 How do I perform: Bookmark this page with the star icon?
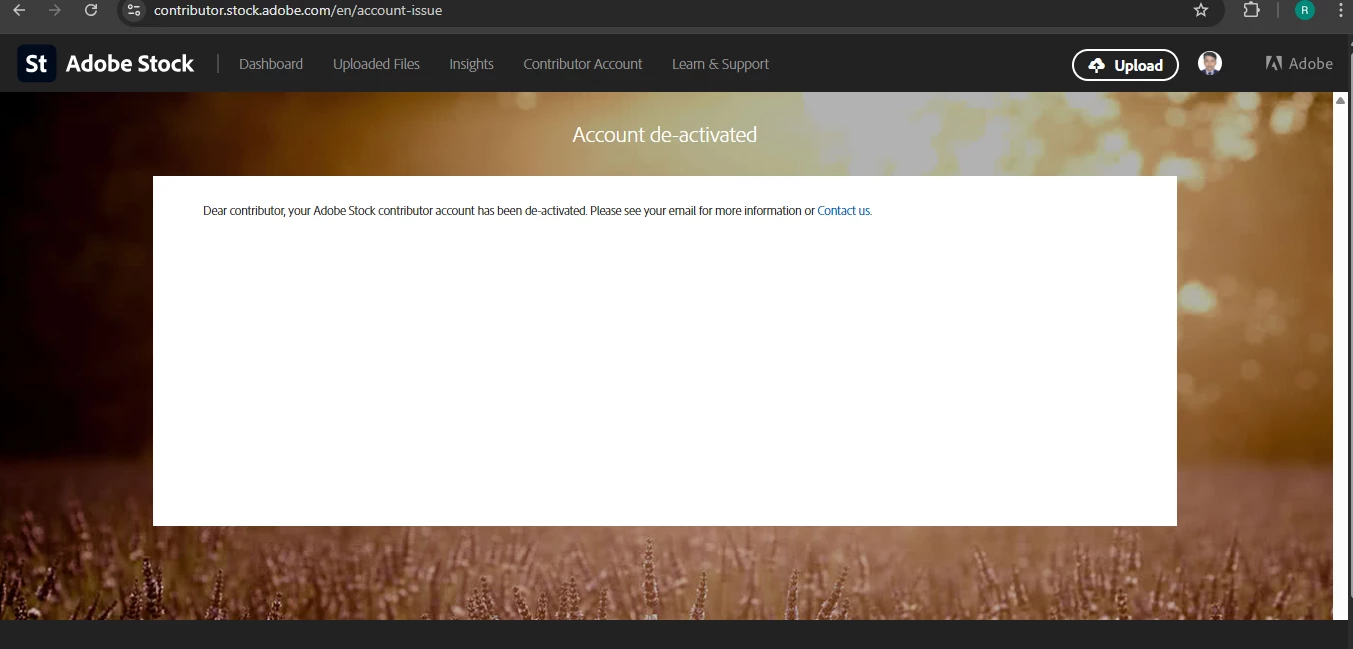pyautogui.click(x=1201, y=10)
